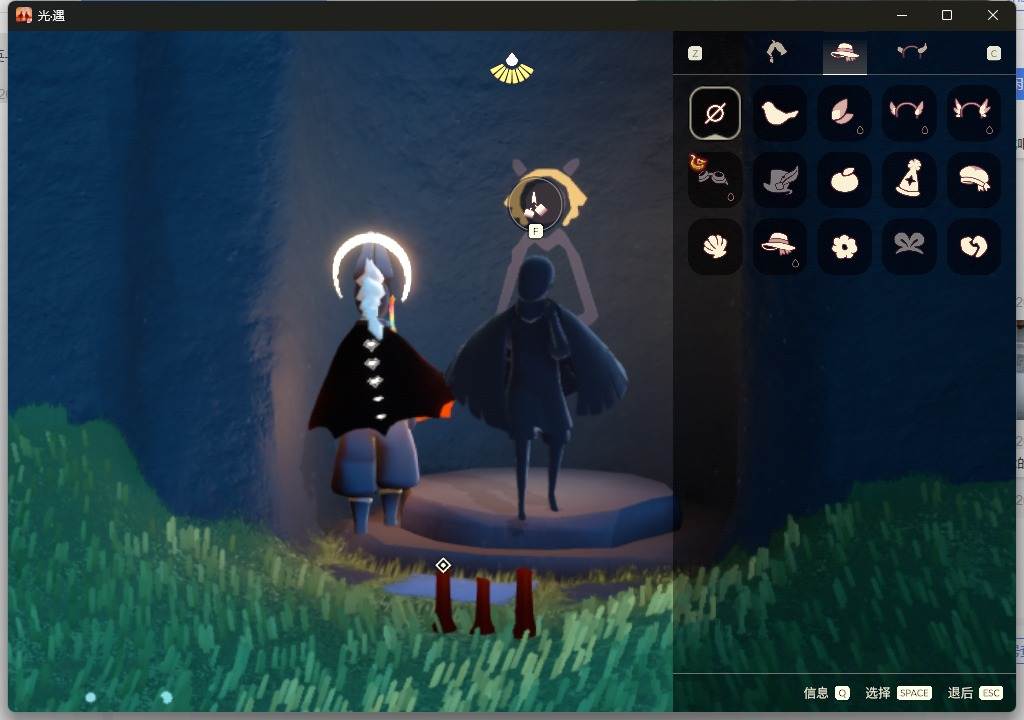Pick the star party hat

[908, 180]
